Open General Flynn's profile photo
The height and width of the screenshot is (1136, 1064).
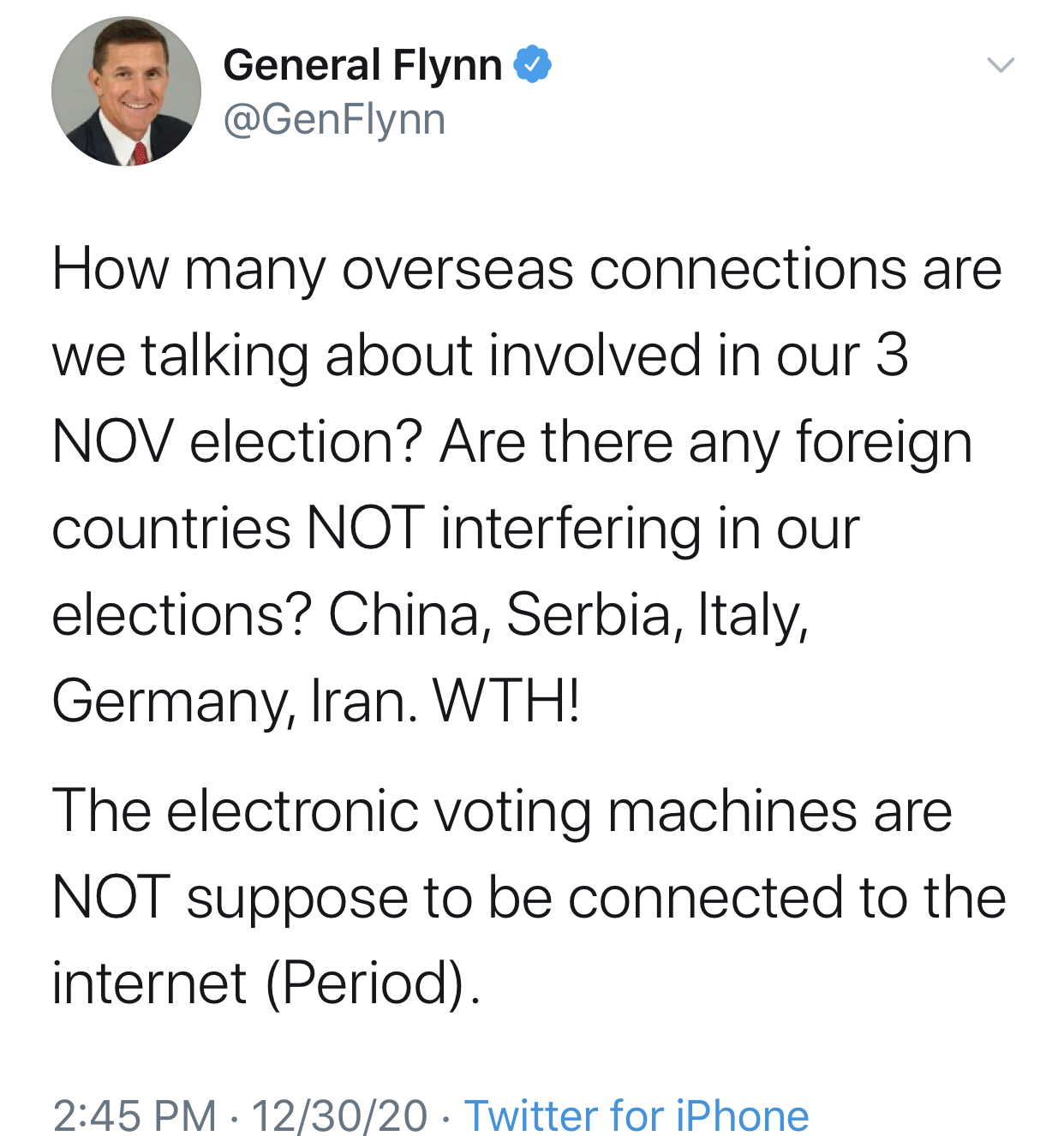tap(127, 92)
